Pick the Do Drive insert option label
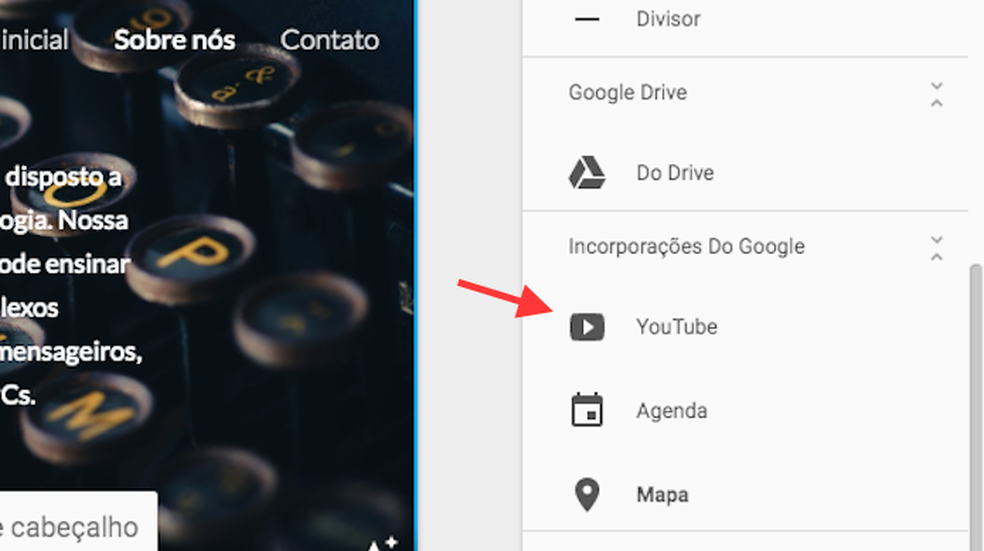This screenshot has width=984, height=551. pyautogui.click(x=675, y=173)
